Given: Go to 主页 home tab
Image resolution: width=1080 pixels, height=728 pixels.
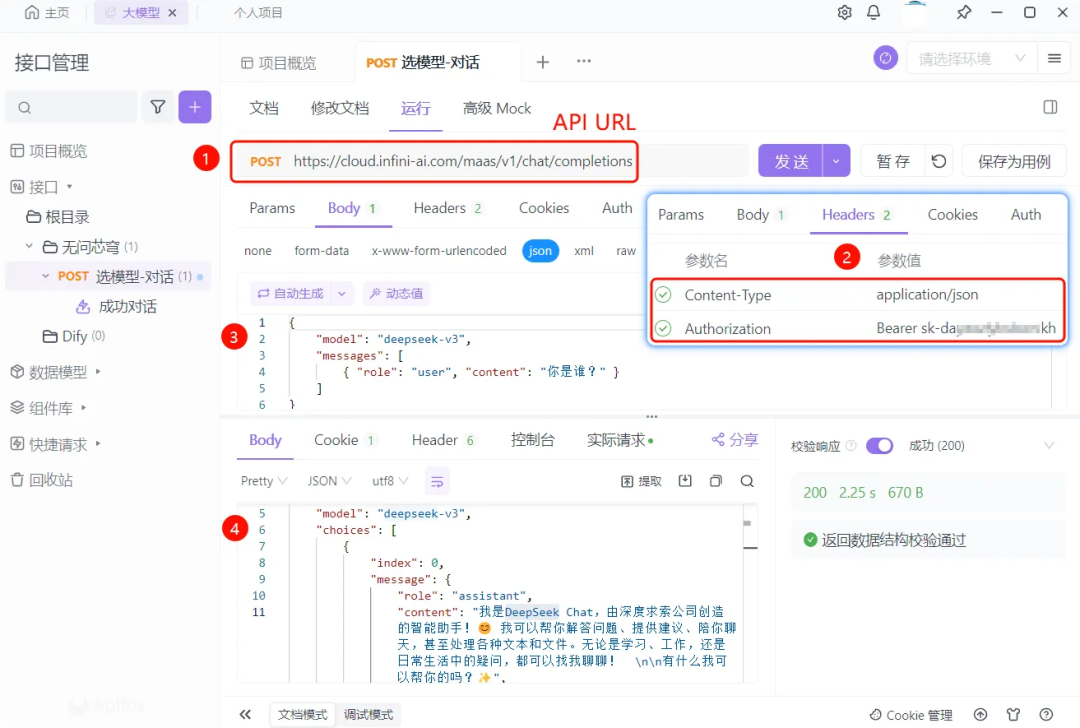Looking at the screenshot, I should (47, 12).
